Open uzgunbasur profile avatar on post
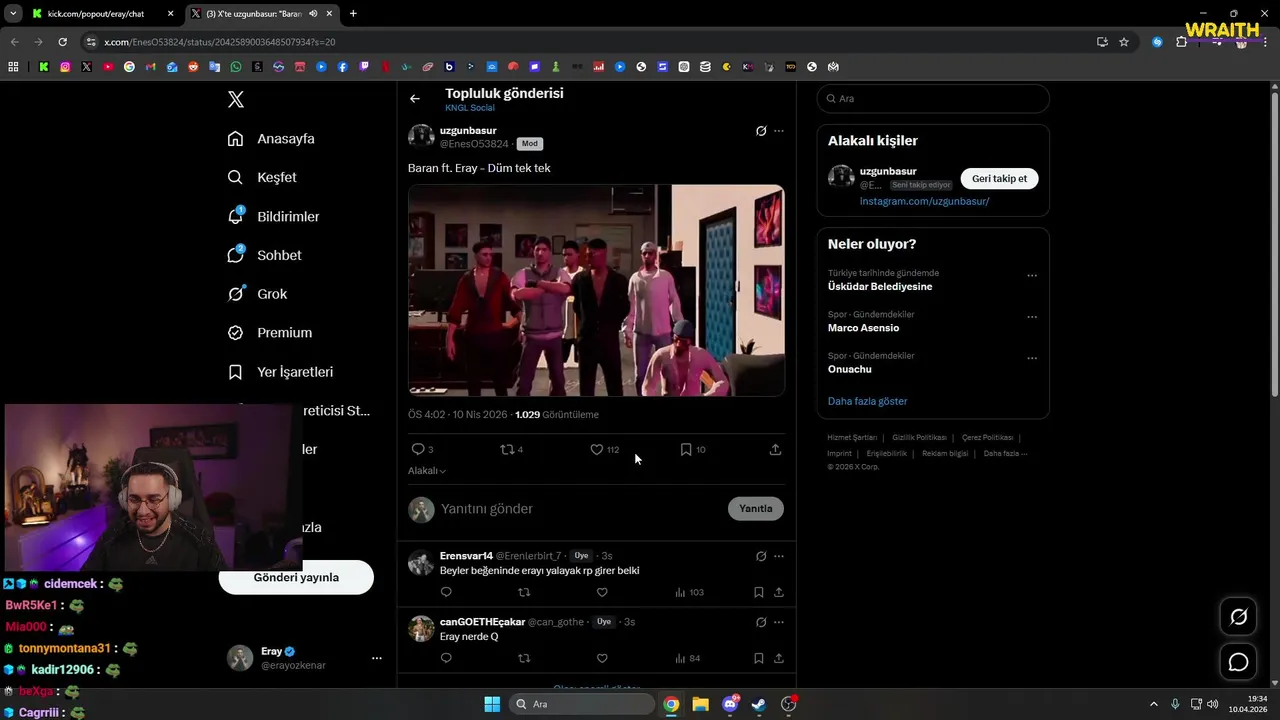 tap(421, 137)
